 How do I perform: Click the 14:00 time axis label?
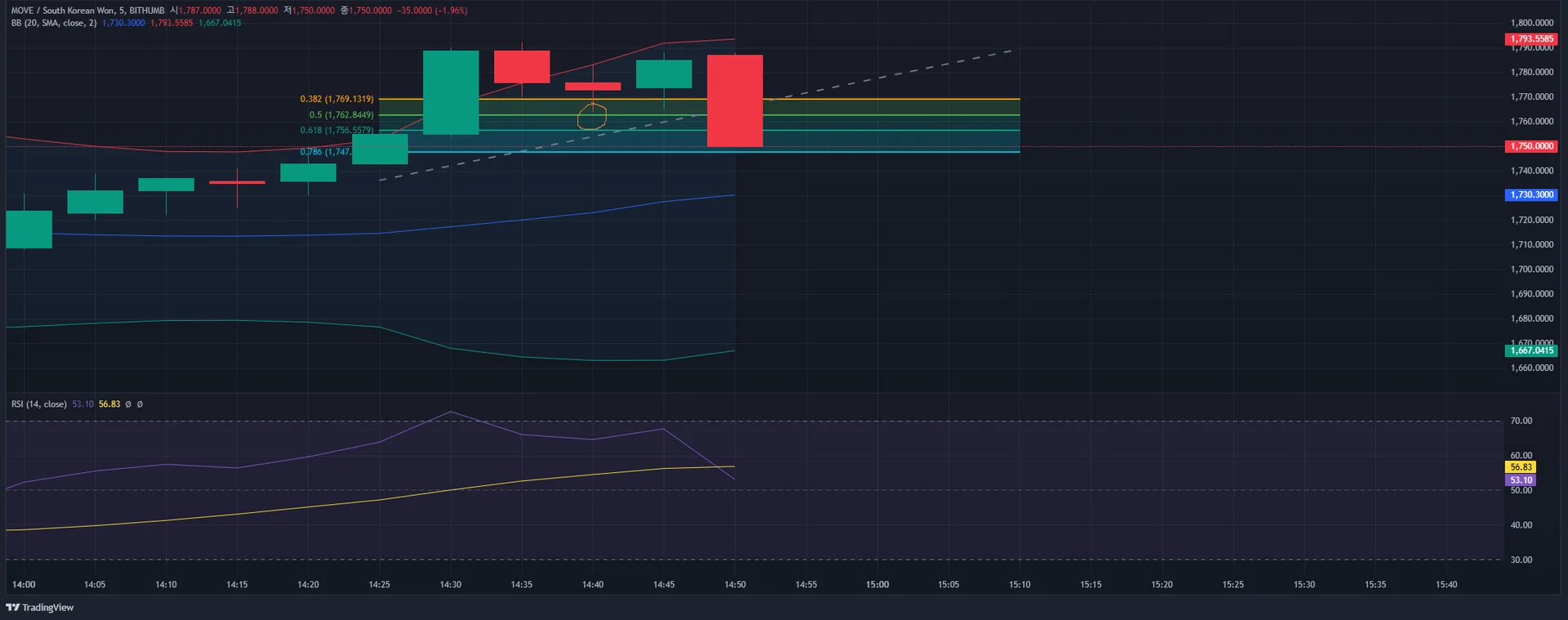pyautogui.click(x=24, y=585)
